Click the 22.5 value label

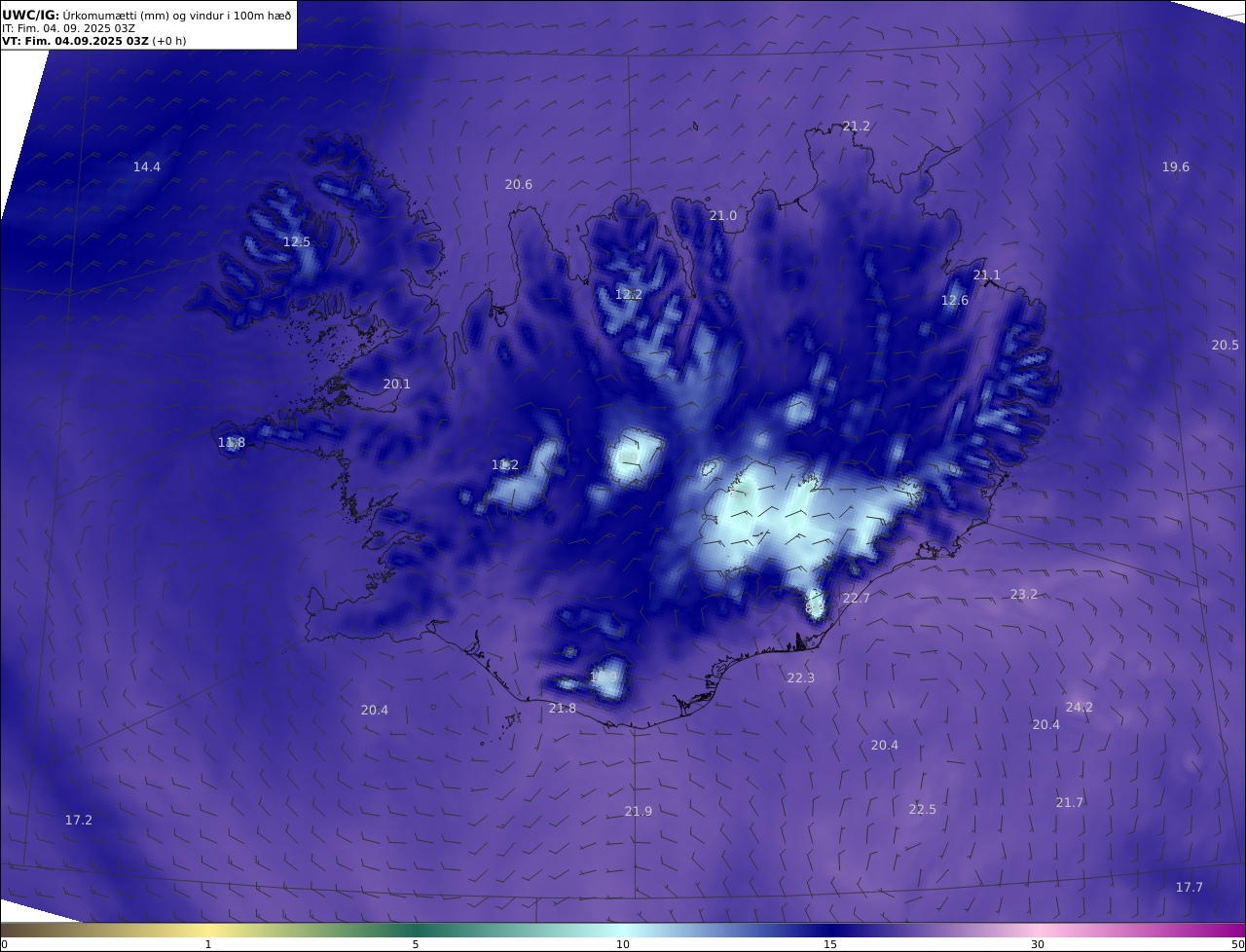(x=923, y=810)
